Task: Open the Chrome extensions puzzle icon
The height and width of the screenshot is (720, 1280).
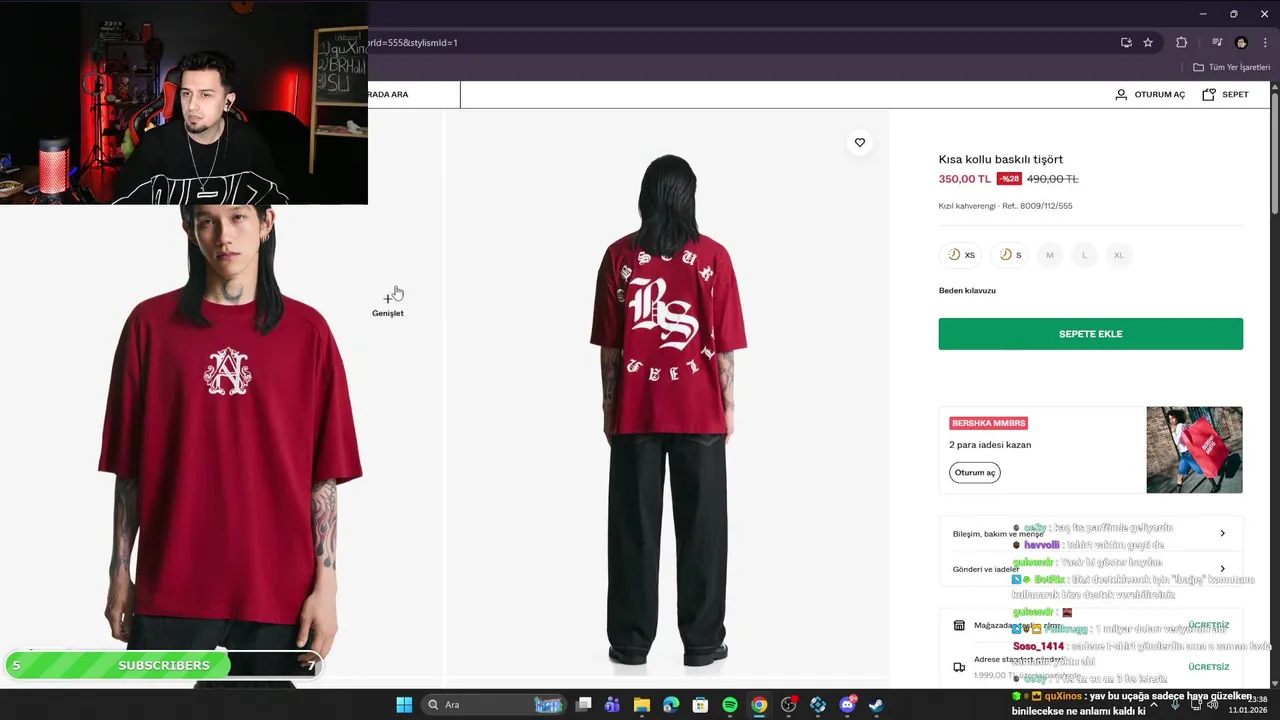Action: coord(1181,43)
